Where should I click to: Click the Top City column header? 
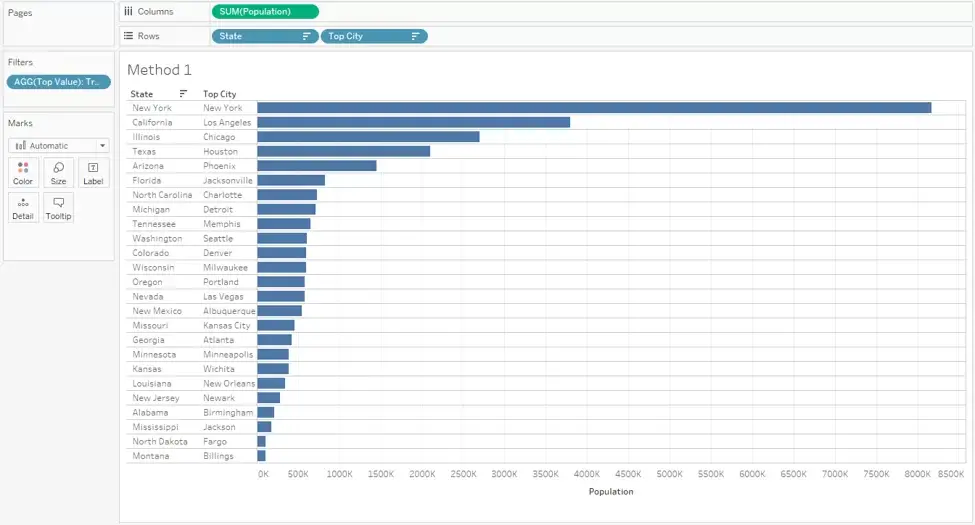click(x=219, y=94)
